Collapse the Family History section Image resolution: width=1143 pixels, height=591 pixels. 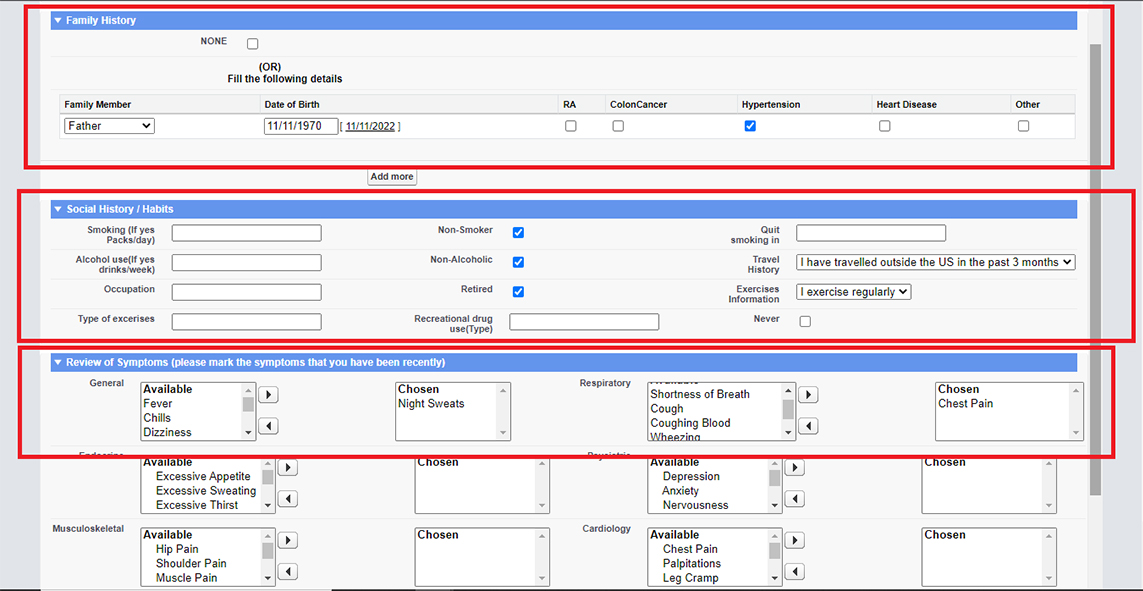[58, 20]
